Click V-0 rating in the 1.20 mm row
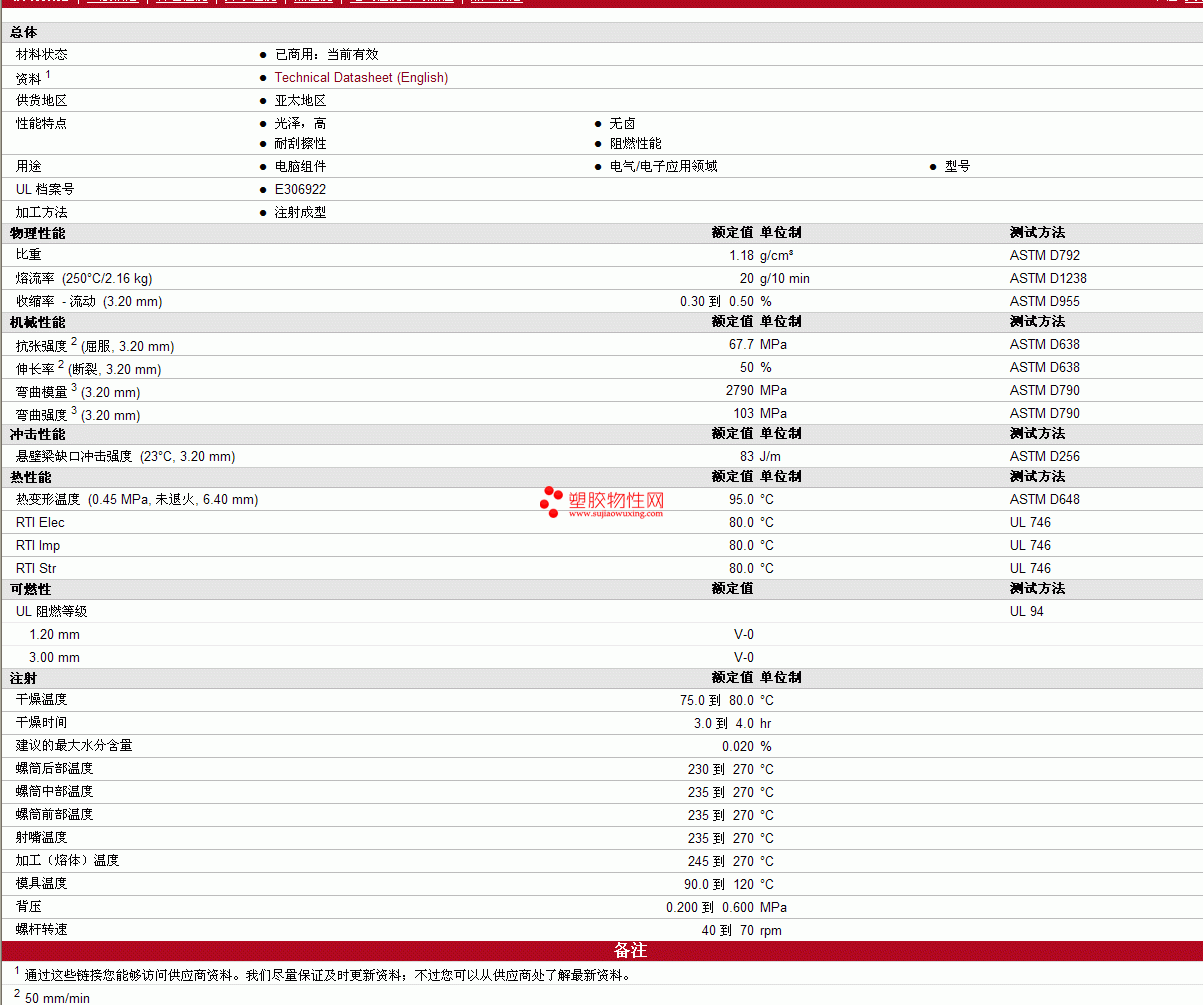Screen dimensions: 1203x1005 pos(744,635)
